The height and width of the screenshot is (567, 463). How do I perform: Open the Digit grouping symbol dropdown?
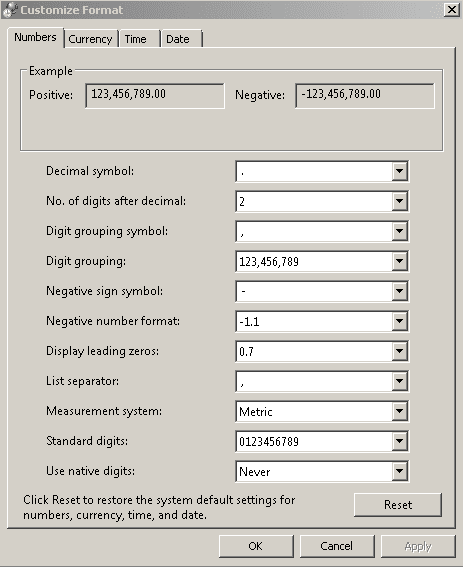pyautogui.click(x=400, y=231)
